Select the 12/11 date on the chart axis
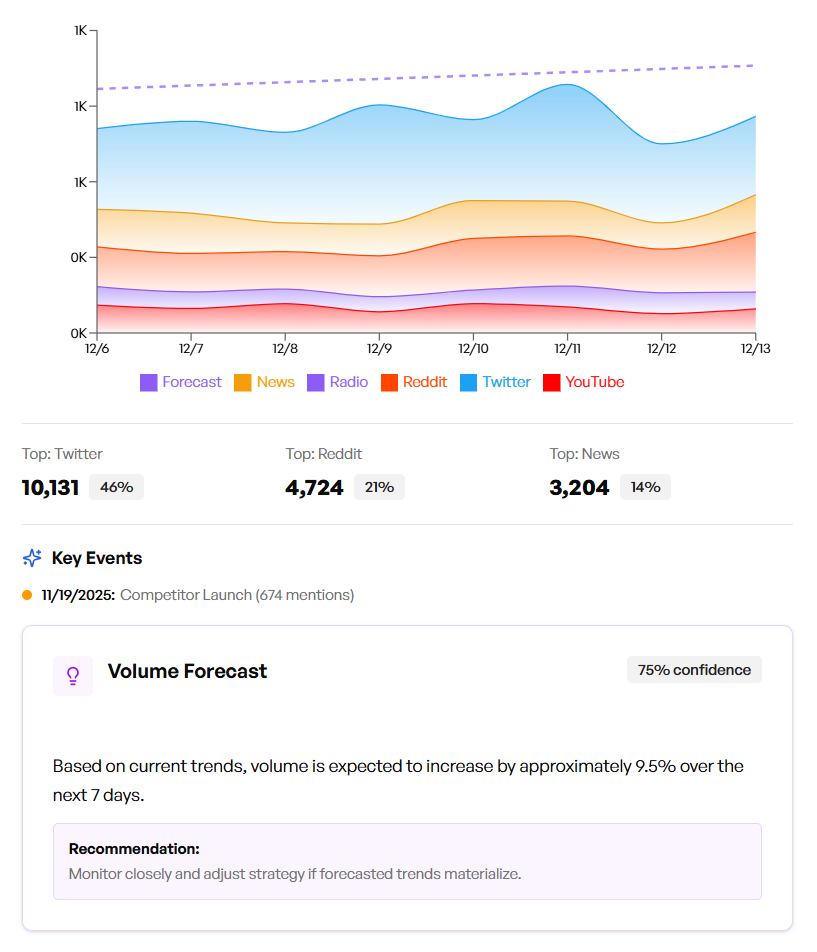Screen dimensions: 817x952 (567, 349)
